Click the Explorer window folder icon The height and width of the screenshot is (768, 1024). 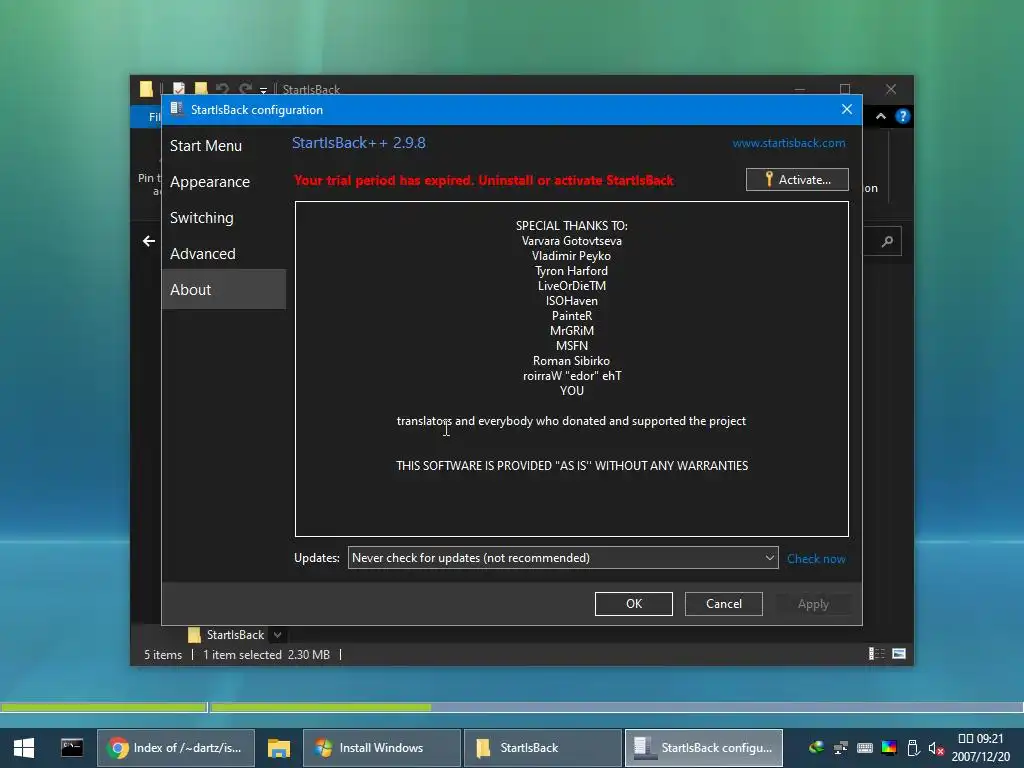tap(146, 89)
